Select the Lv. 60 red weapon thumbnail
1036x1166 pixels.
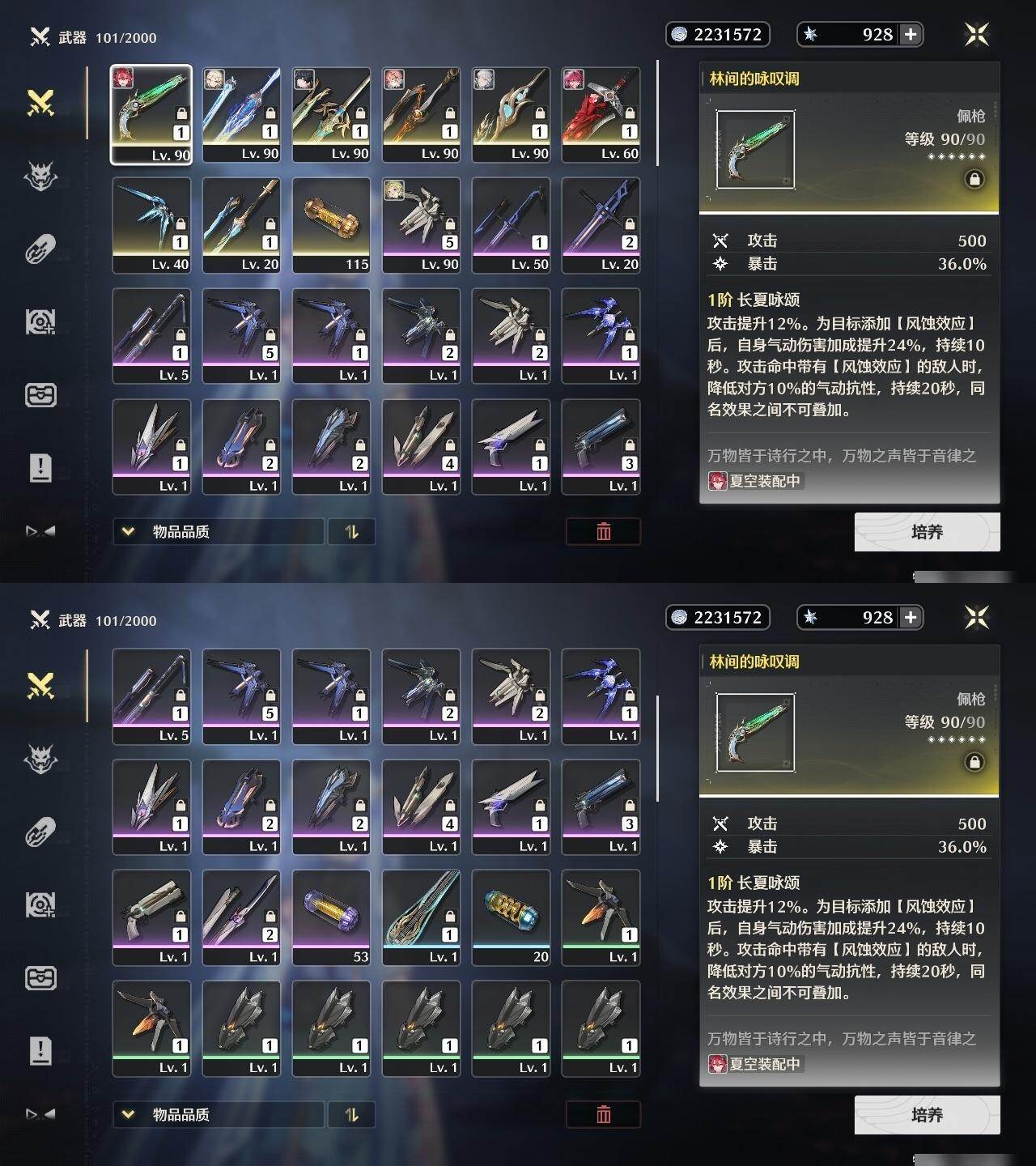[601, 115]
